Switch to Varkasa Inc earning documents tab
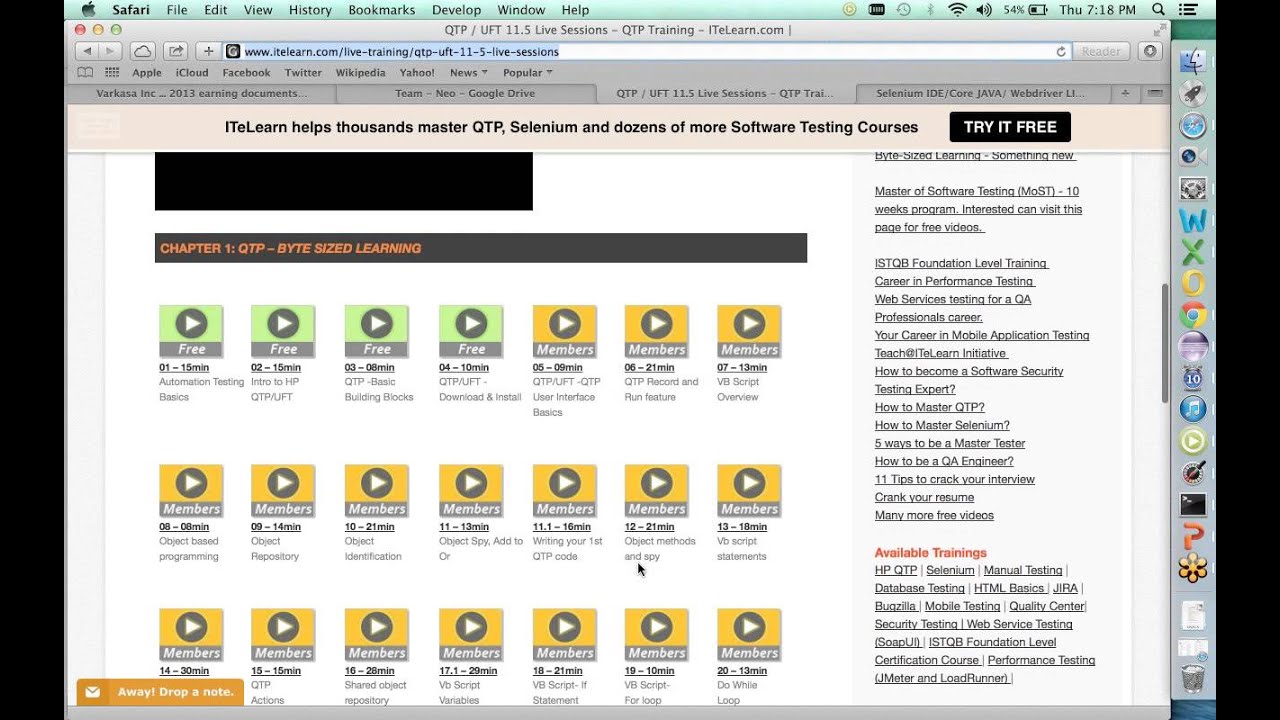1280x720 pixels. click(x=201, y=93)
